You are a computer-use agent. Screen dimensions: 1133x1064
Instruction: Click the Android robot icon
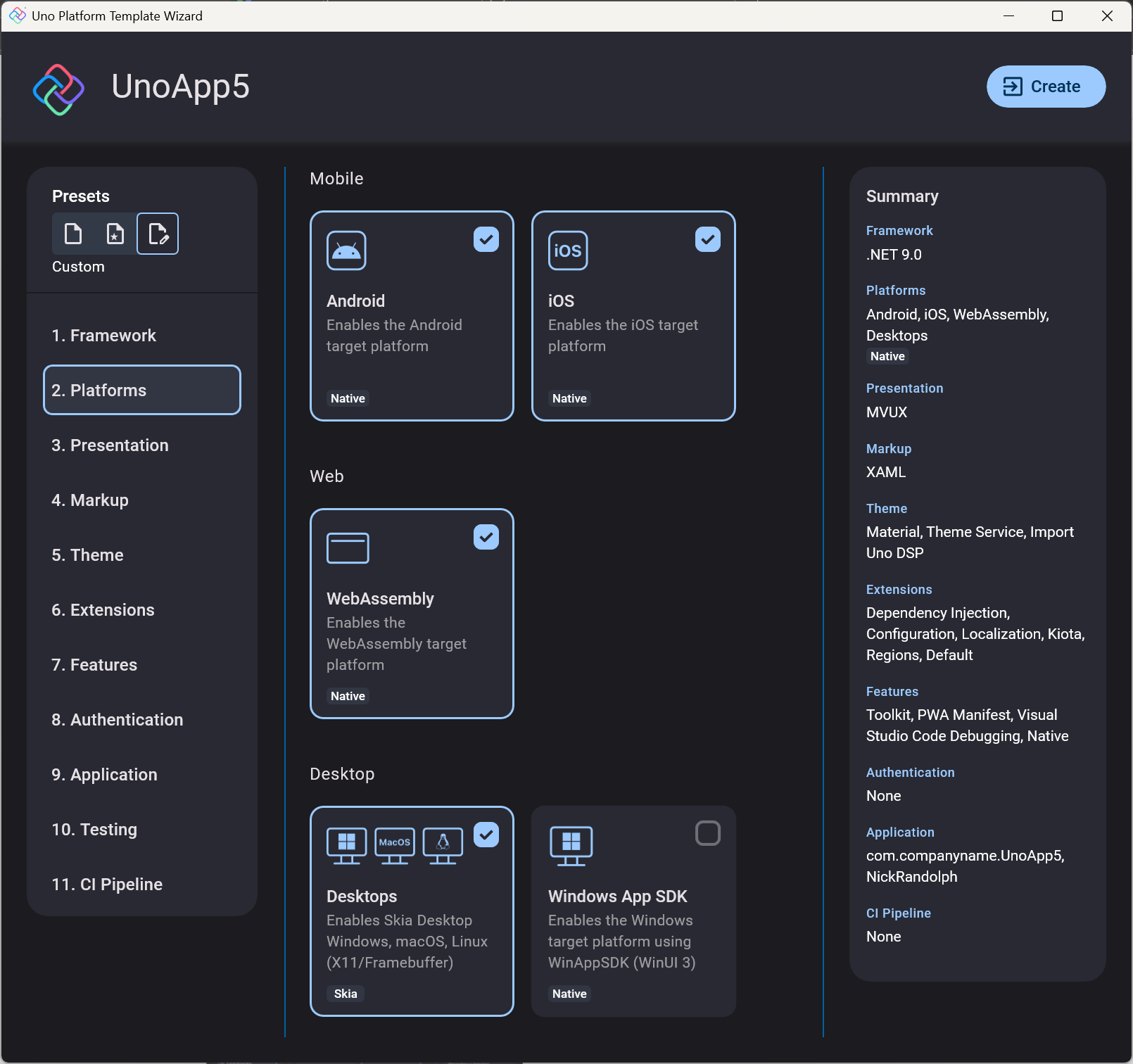click(x=346, y=251)
